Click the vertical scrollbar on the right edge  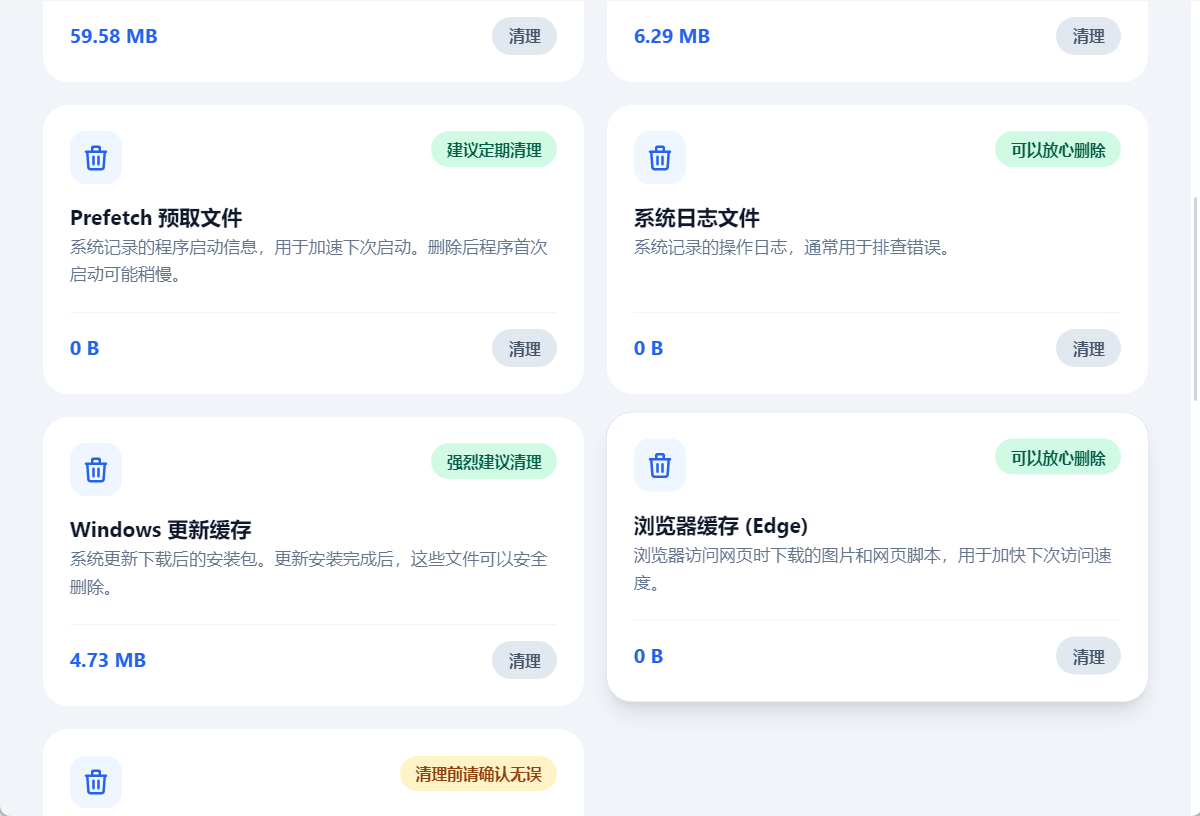[x=1195, y=300]
